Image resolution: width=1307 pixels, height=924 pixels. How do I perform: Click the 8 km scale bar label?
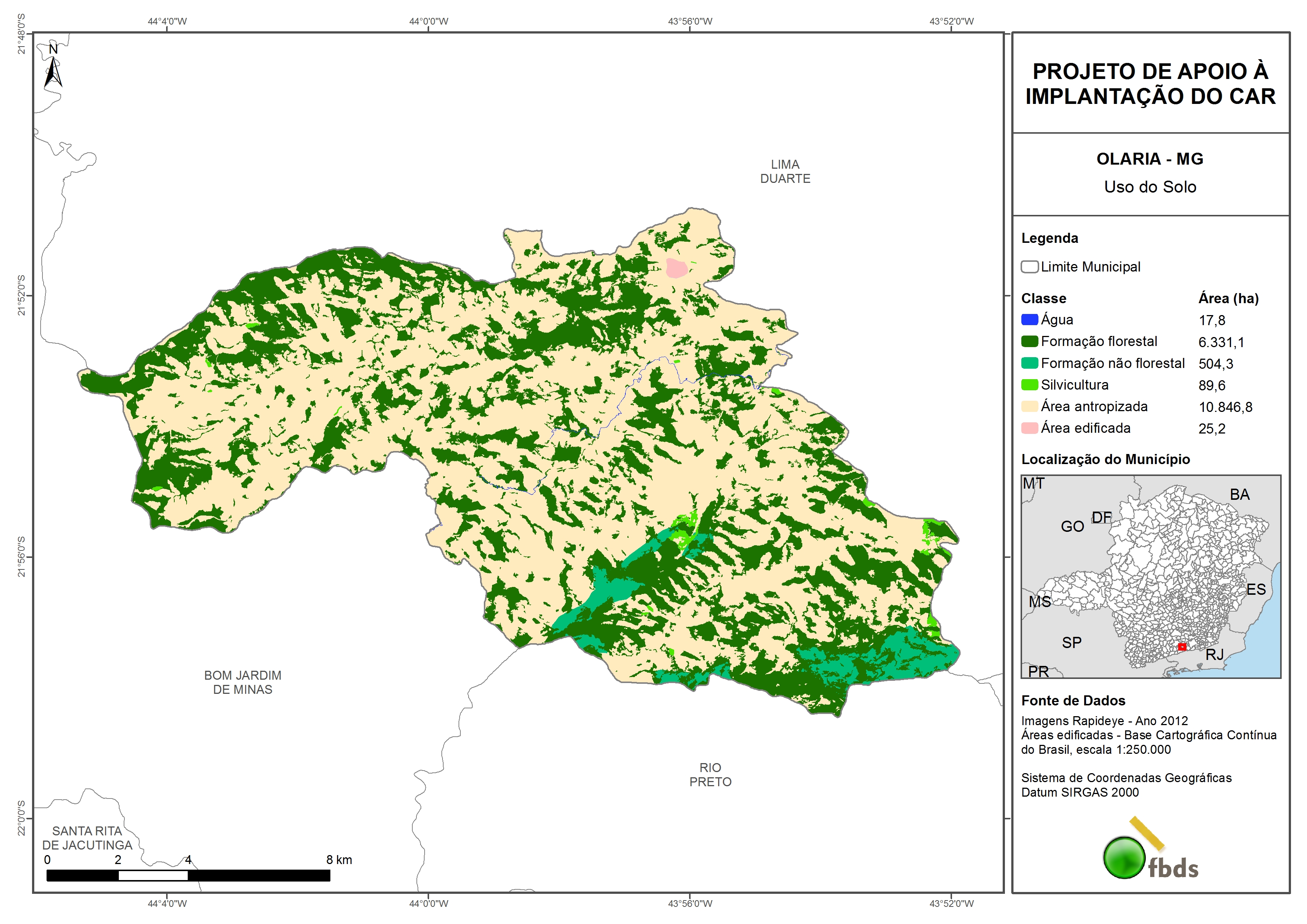[x=339, y=860]
